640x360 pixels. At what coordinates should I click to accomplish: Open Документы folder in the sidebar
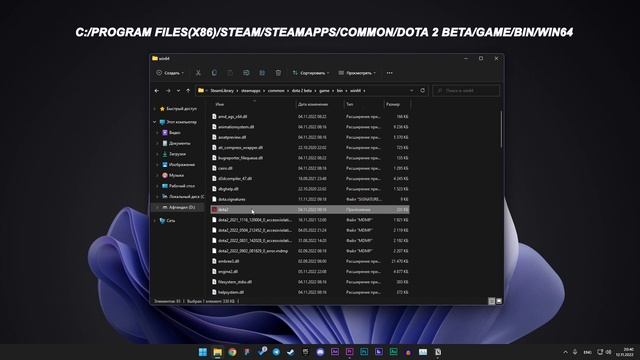tap(176, 143)
